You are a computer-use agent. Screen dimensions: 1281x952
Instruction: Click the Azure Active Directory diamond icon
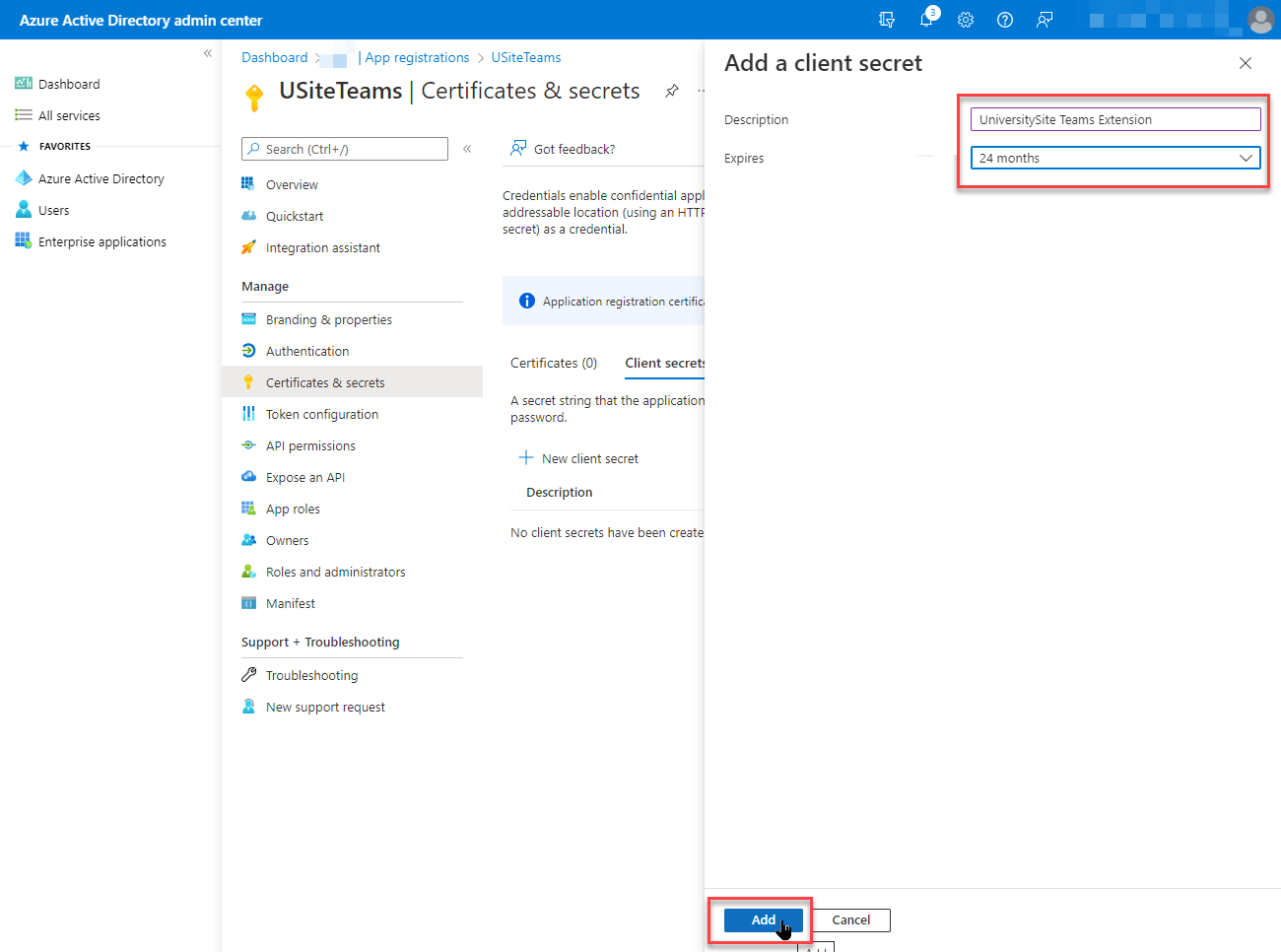[x=24, y=178]
